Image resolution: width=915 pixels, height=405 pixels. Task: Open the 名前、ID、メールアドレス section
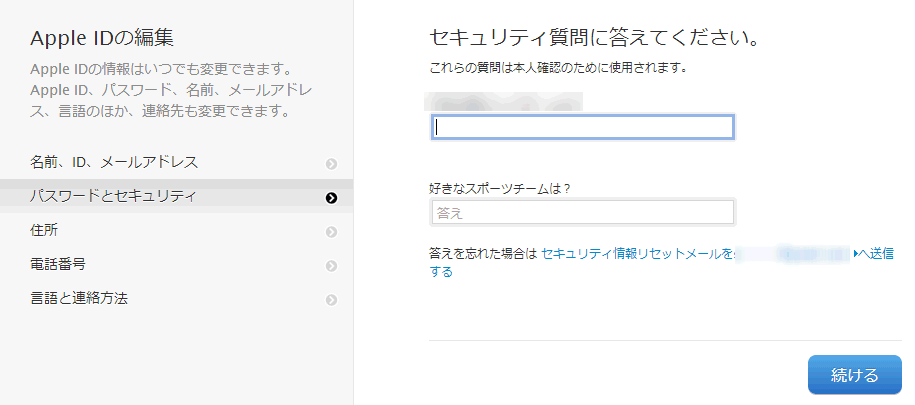[114, 162]
